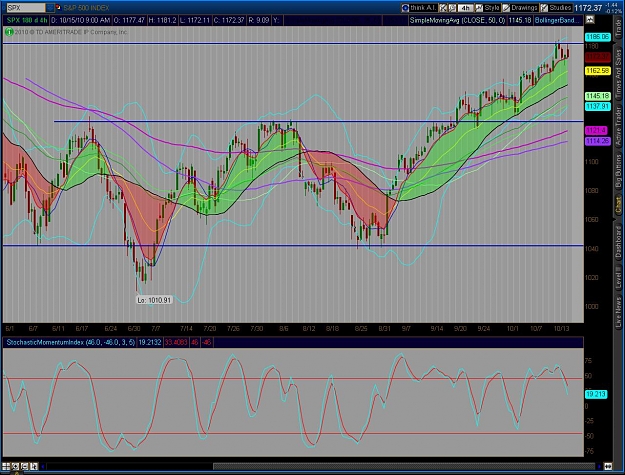The width and height of the screenshot is (625, 475).
Task: Click the C: 1172.37 close value
Action: [228, 20]
